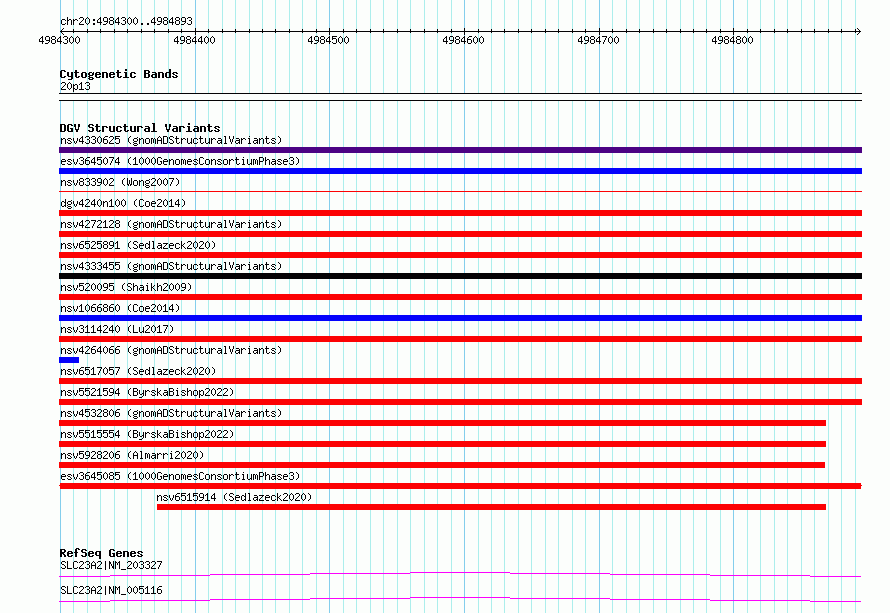Open the nsv520095 (Shaikh2009) label
The image size is (890, 613).
click(126, 287)
